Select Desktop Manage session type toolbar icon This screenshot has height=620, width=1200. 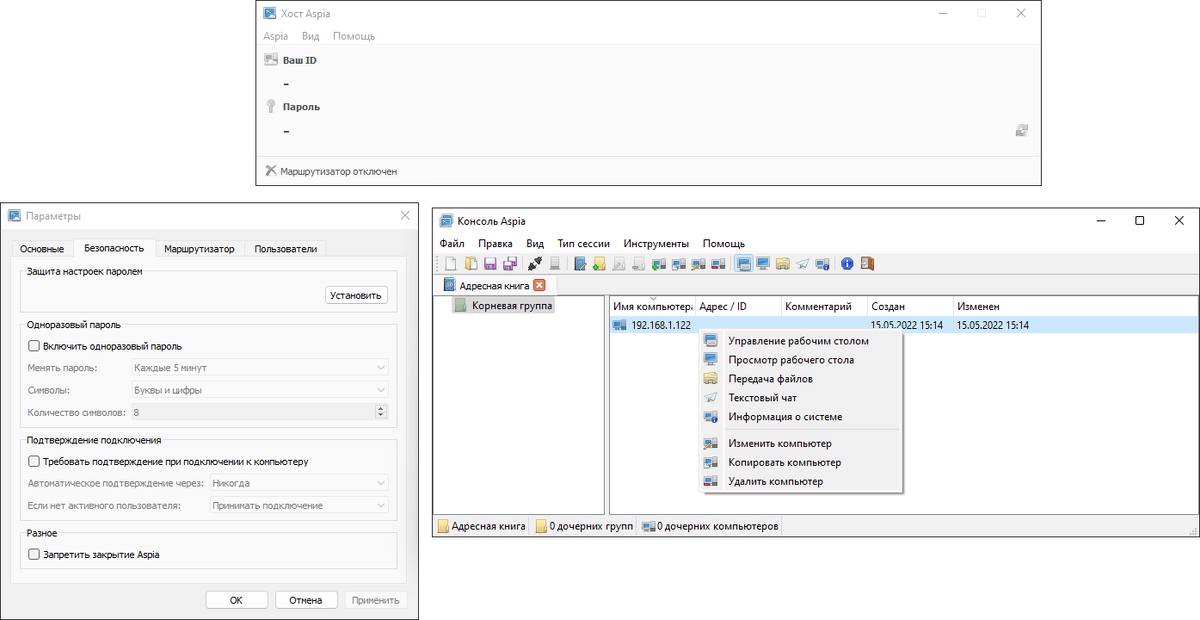(743, 264)
